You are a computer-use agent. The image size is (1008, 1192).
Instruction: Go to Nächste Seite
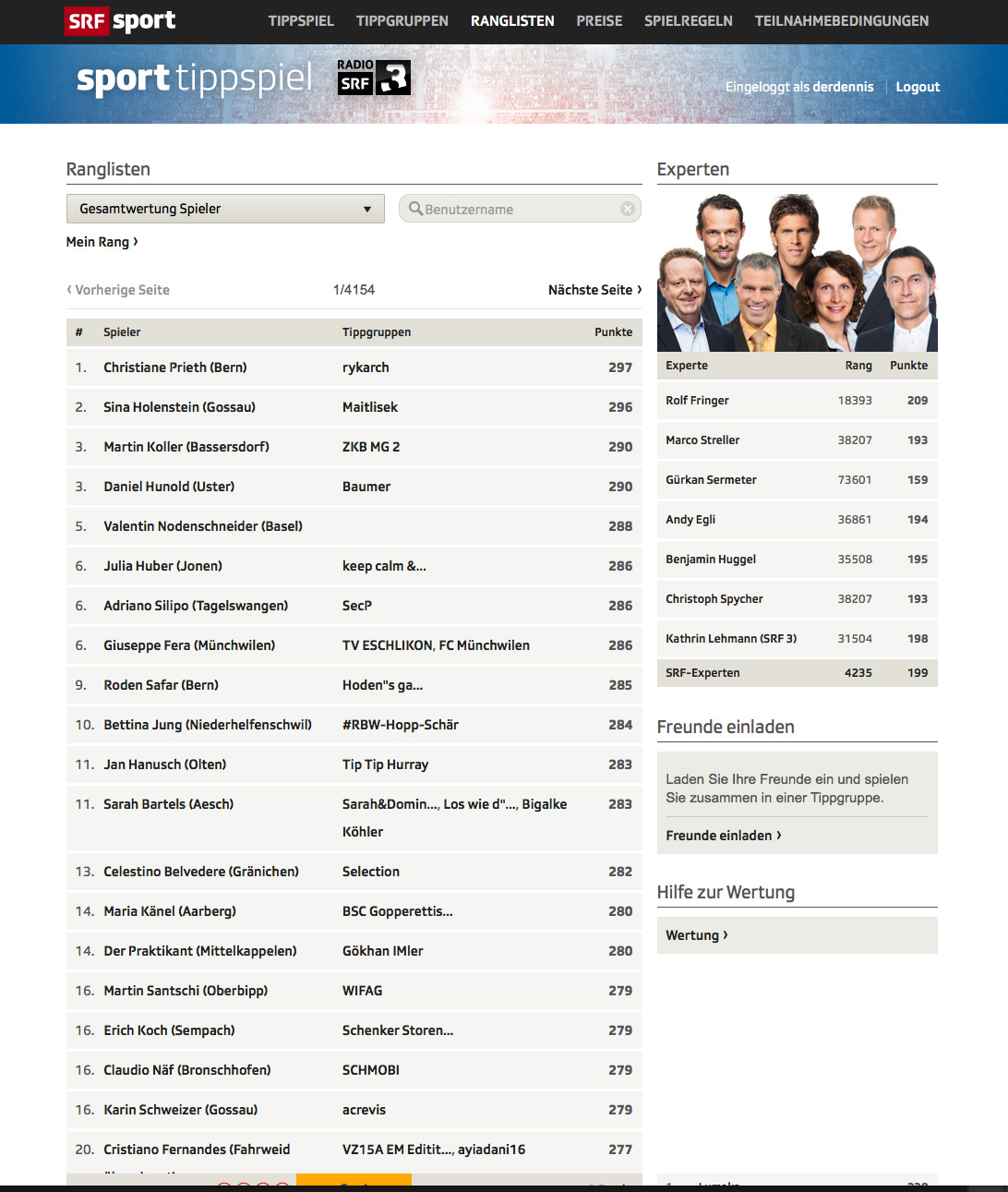pyautogui.click(x=595, y=290)
